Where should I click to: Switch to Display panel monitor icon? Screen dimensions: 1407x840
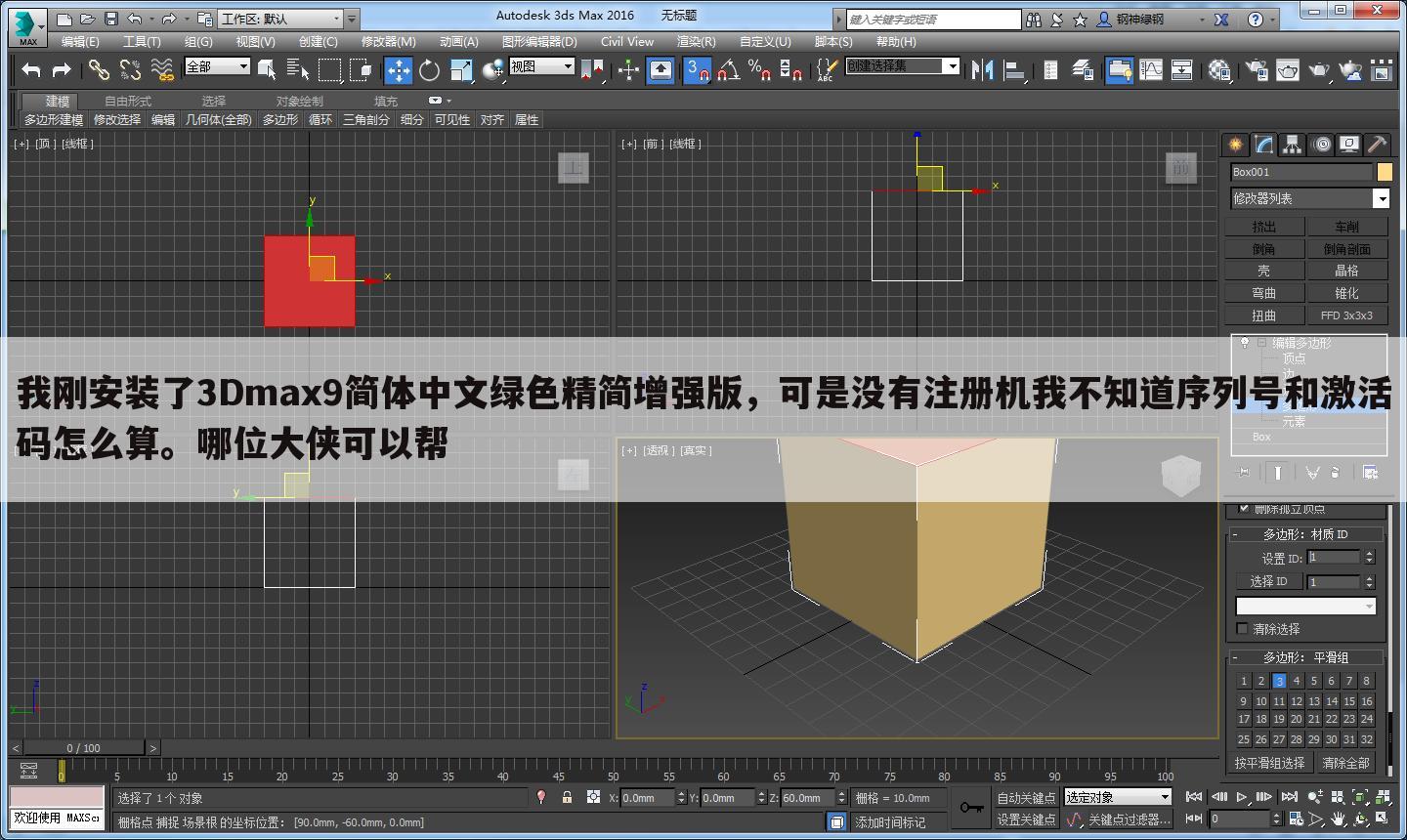[x=1349, y=145]
